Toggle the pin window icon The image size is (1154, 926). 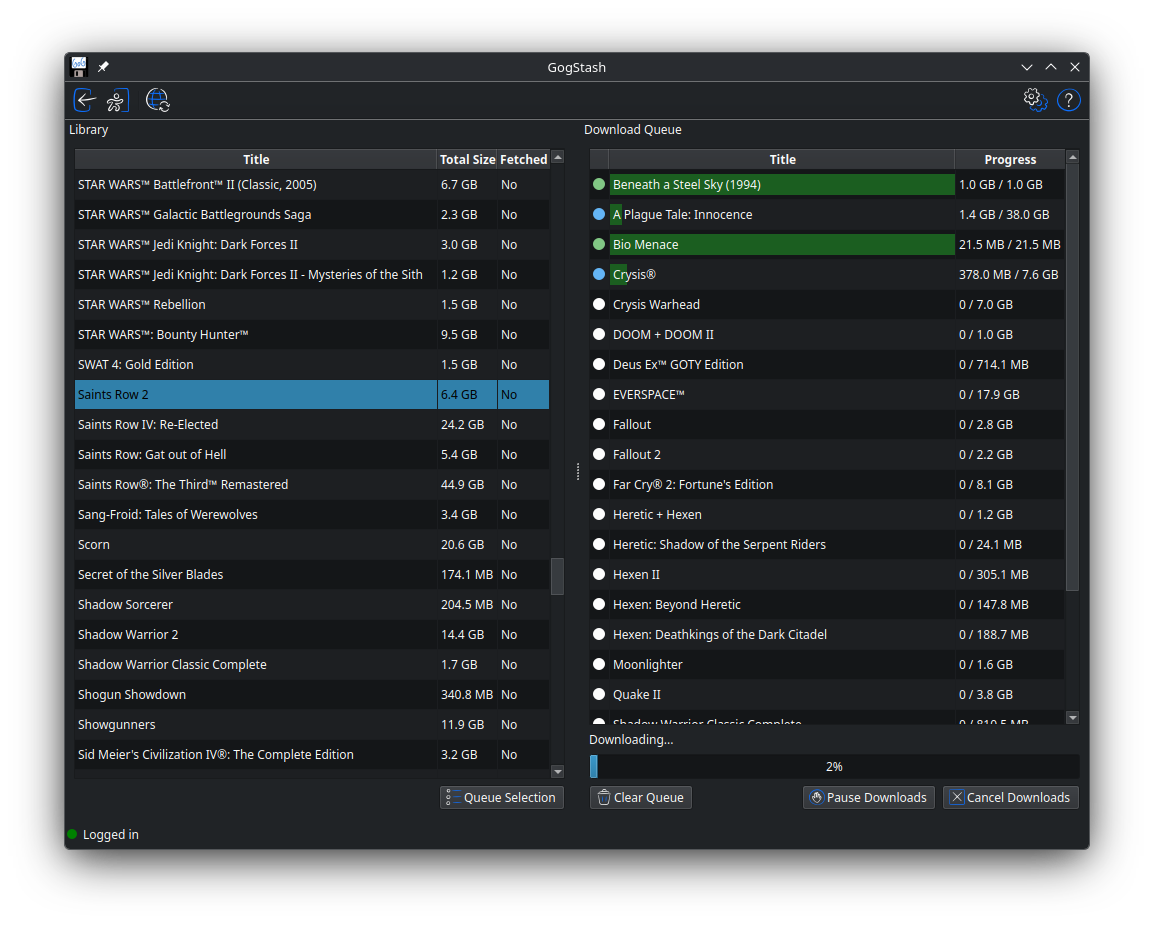(103, 67)
